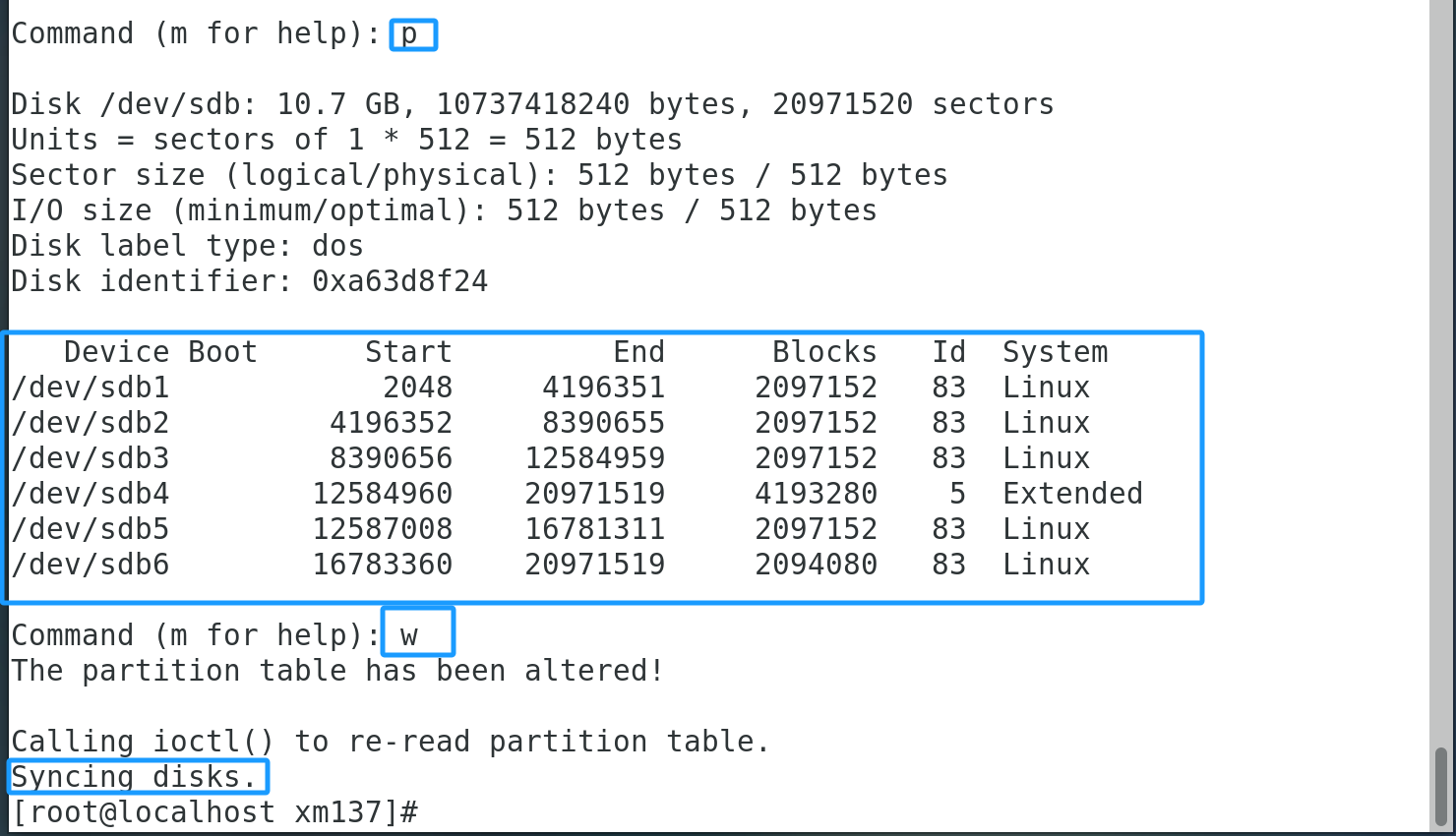Click the 'Syncing disks.' message
The image size is (1456, 836).
136,777
